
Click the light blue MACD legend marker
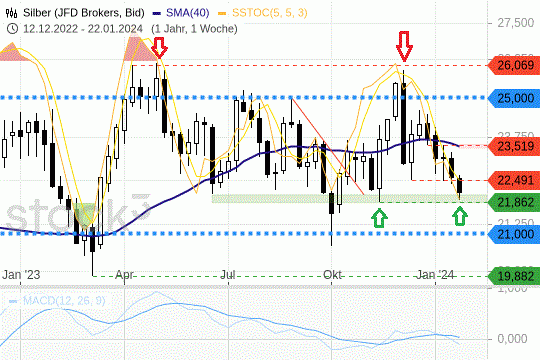click(13, 301)
